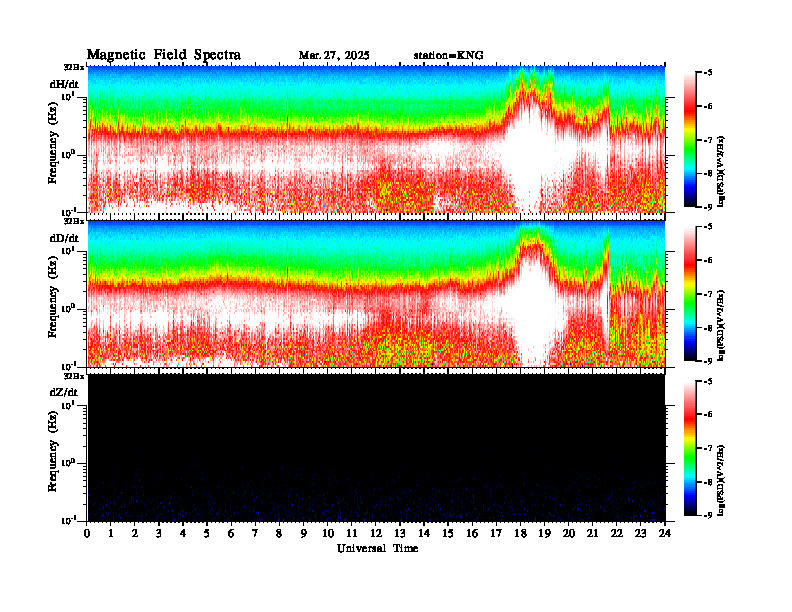Click the dH/dt spectrogram plot area
792x612 pixels.
click(x=376, y=139)
